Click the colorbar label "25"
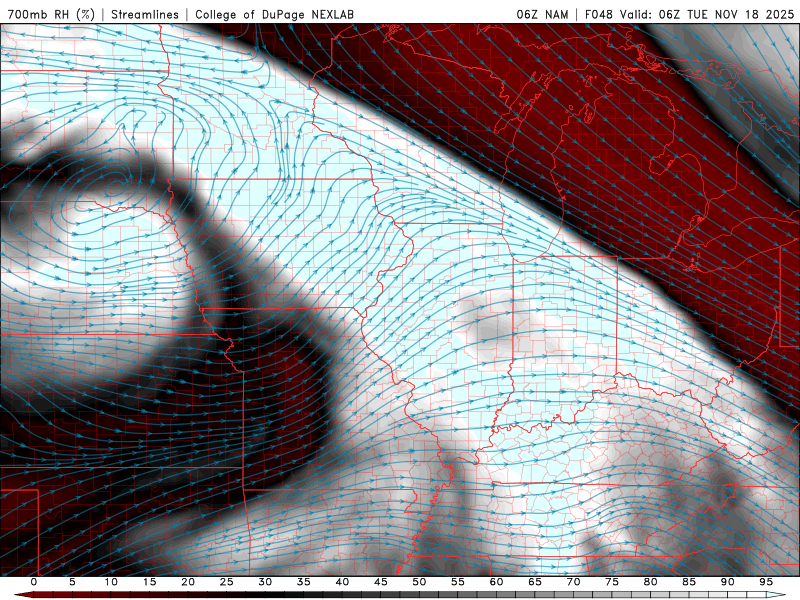The height and width of the screenshot is (600, 800). point(227,582)
